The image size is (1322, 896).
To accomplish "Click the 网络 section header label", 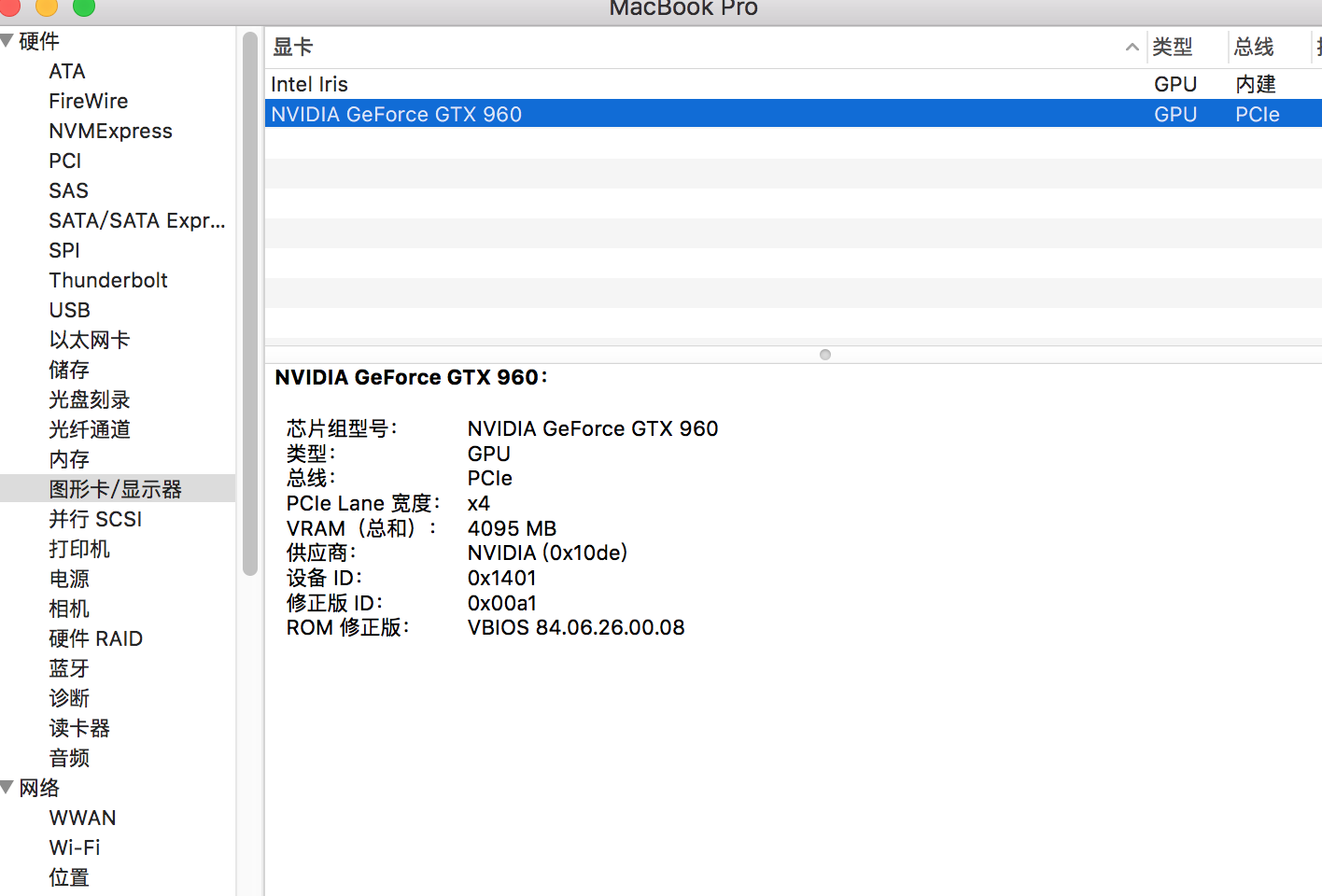I will click(x=39, y=789).
